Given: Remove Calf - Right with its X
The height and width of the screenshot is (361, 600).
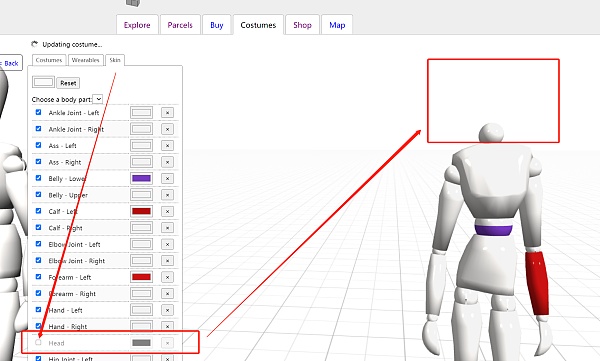Looking at the screenshot, I should [167, 228].
